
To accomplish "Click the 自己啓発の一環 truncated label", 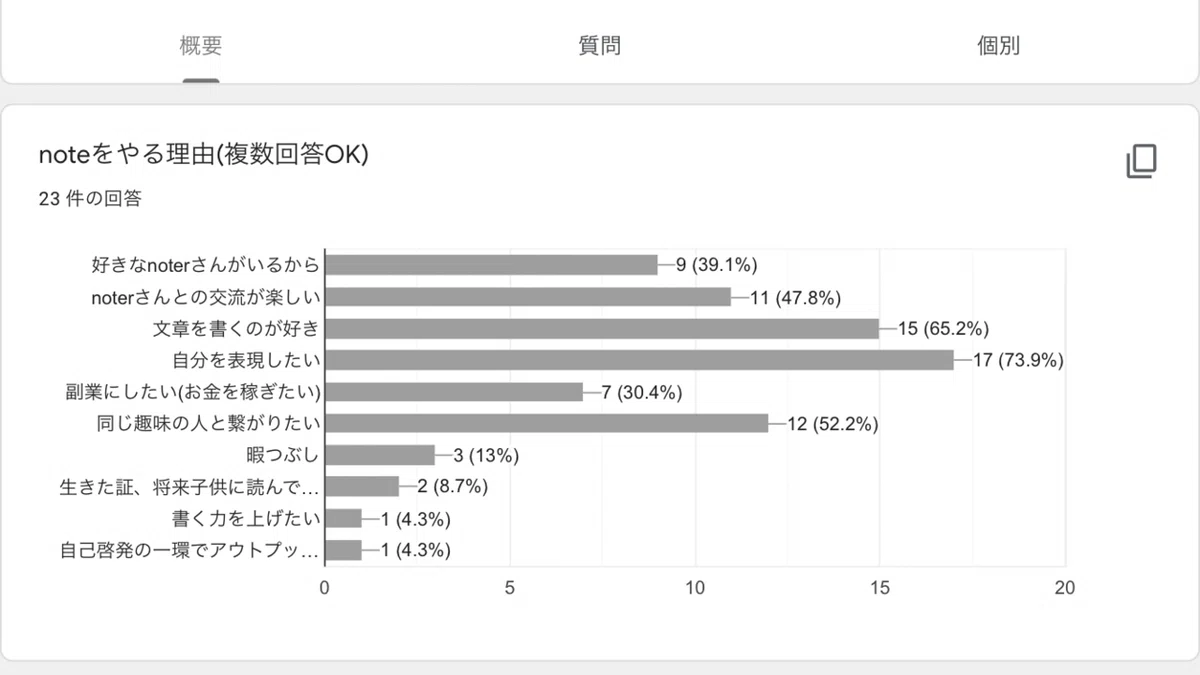I will click(189, 550).
